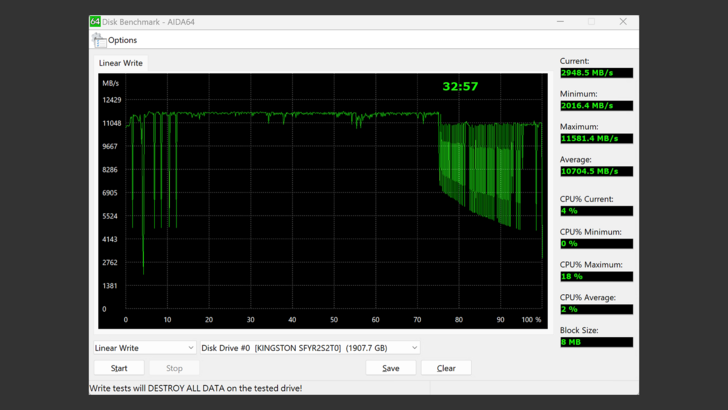Switch to the Linear Write tab

121,63
